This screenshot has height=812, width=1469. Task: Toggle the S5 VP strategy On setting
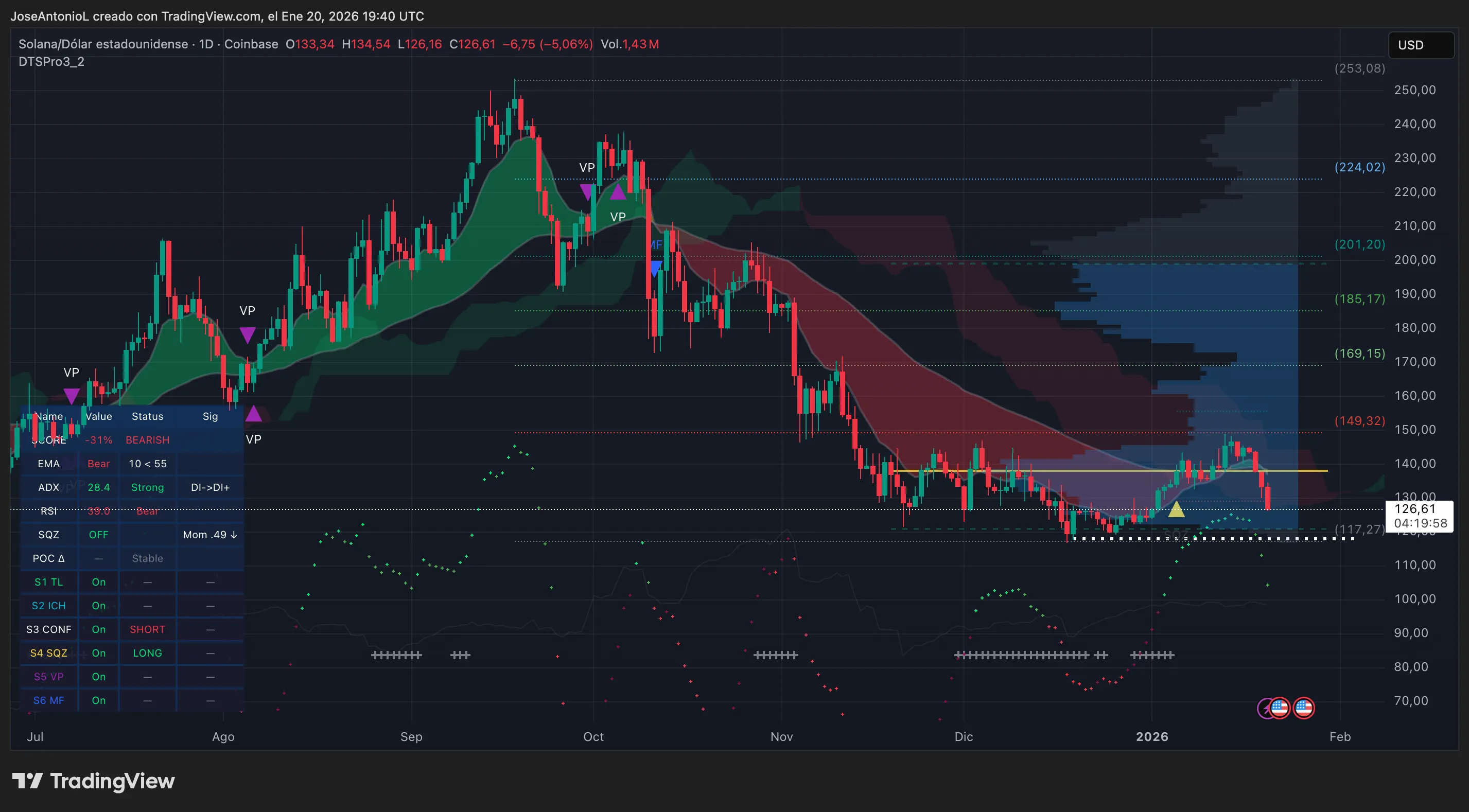point(98,676)
